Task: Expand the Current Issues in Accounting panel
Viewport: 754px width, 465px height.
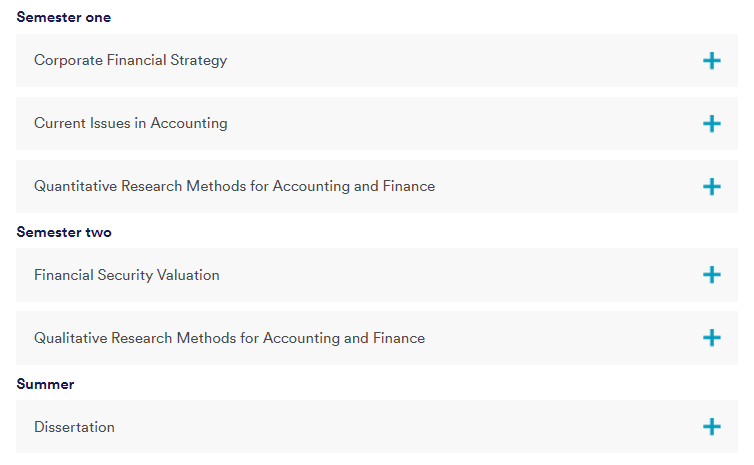Action: click(x=400, y=124)
